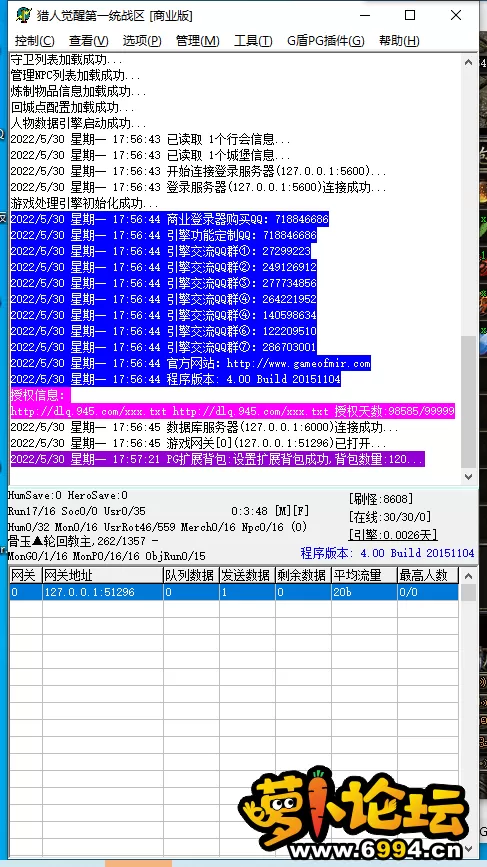Click the log panel scrollbar thumb
Screen dimensions: 487x867
(469, 401)
